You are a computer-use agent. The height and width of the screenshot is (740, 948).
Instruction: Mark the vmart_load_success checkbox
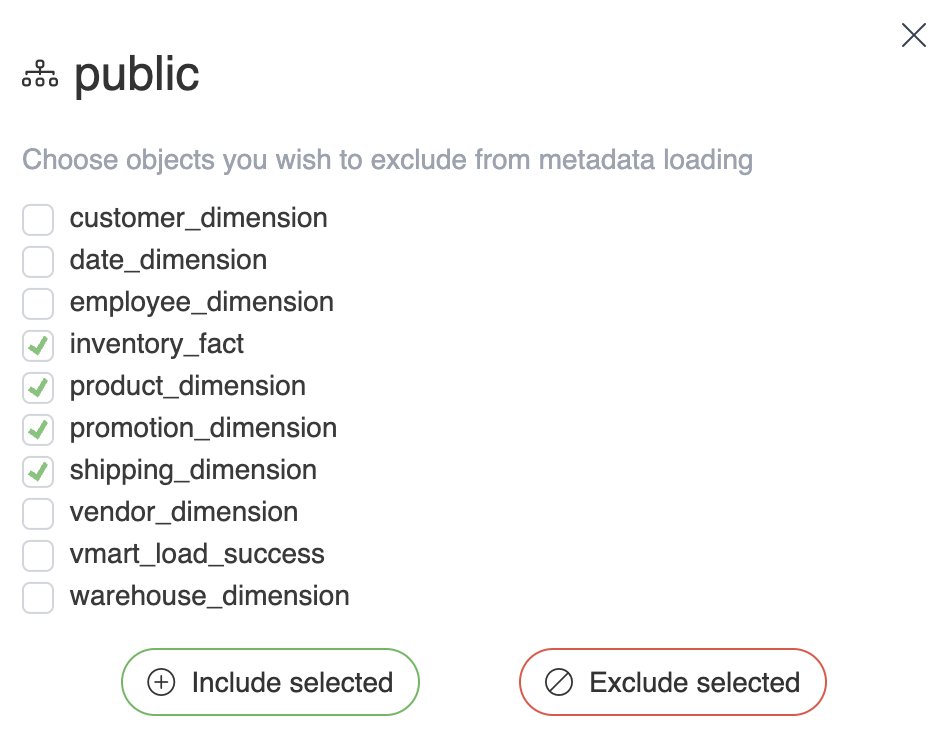[38, 555]
